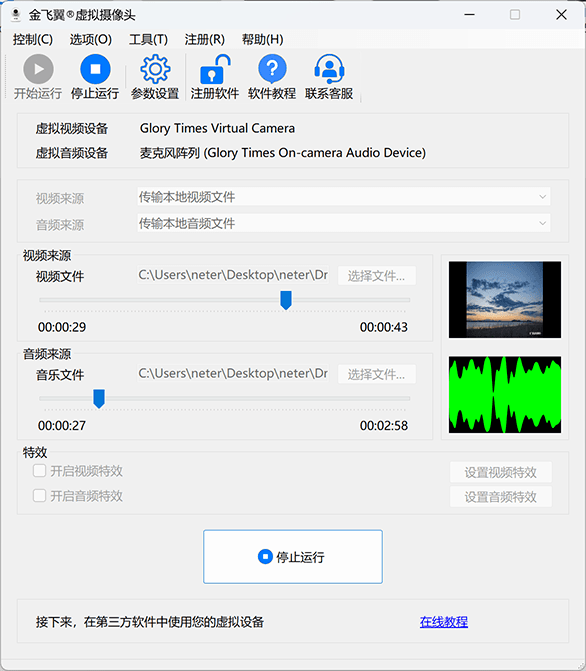Enable 开启视频特效 checkbox
Screen dimensions: 586x671
(39, 471)
